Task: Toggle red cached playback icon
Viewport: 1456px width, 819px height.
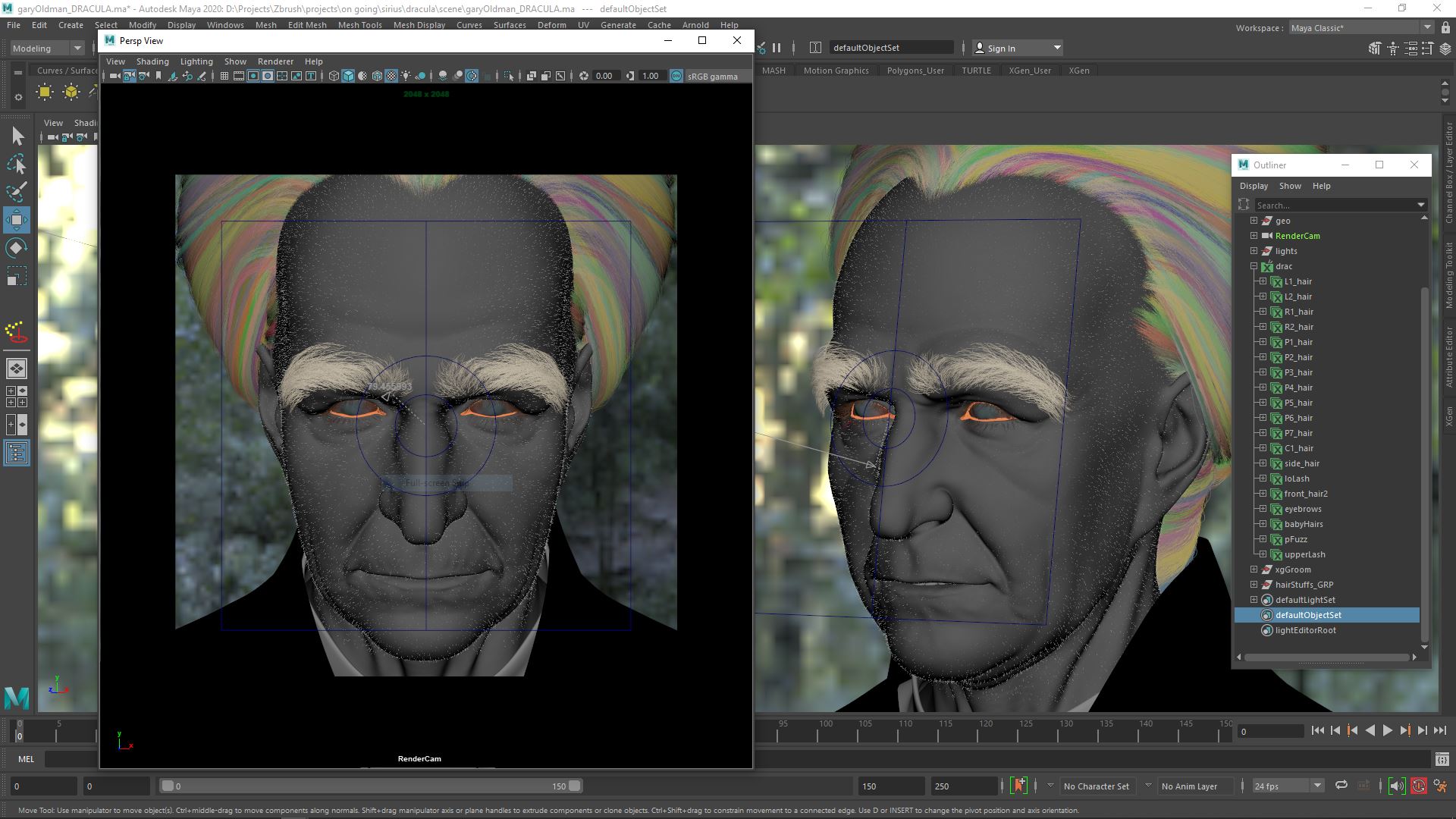Action: coord(1418,786)
